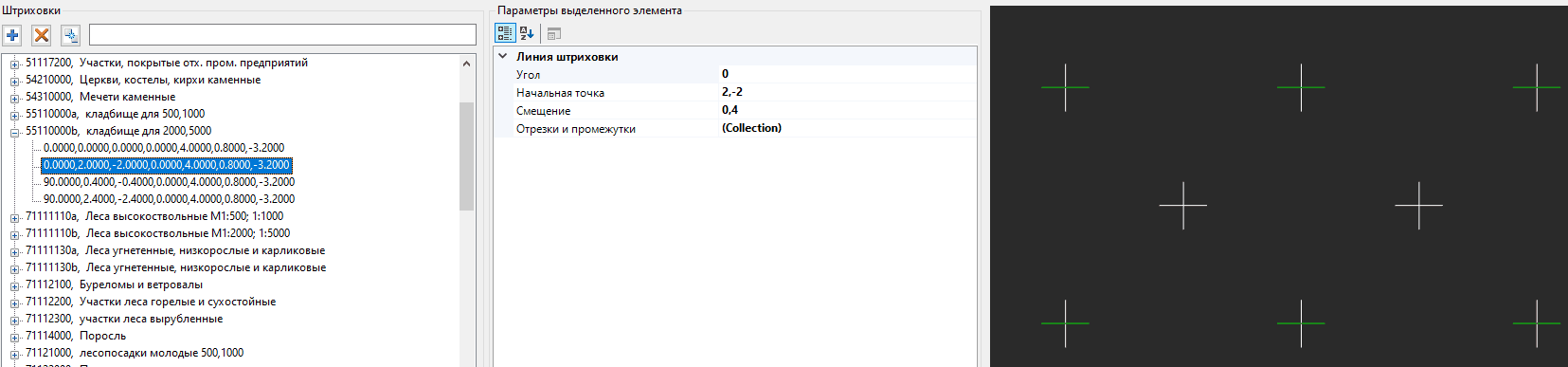Click the Начальная точка value 2,-2
This screenshot has height=367, width=1568.
[x=847, y=92]
